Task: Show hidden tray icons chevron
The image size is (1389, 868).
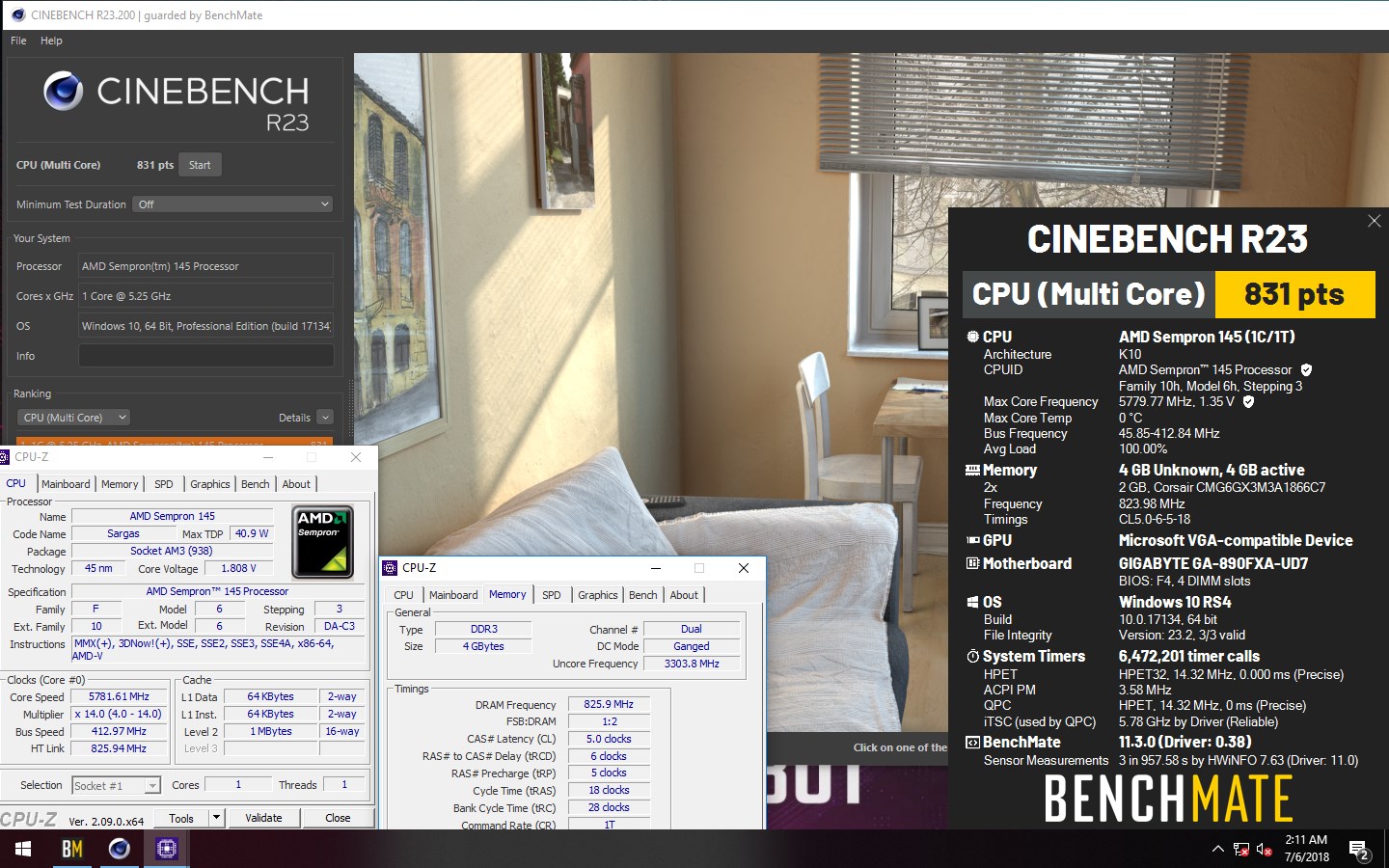Action: point(1217,850)
